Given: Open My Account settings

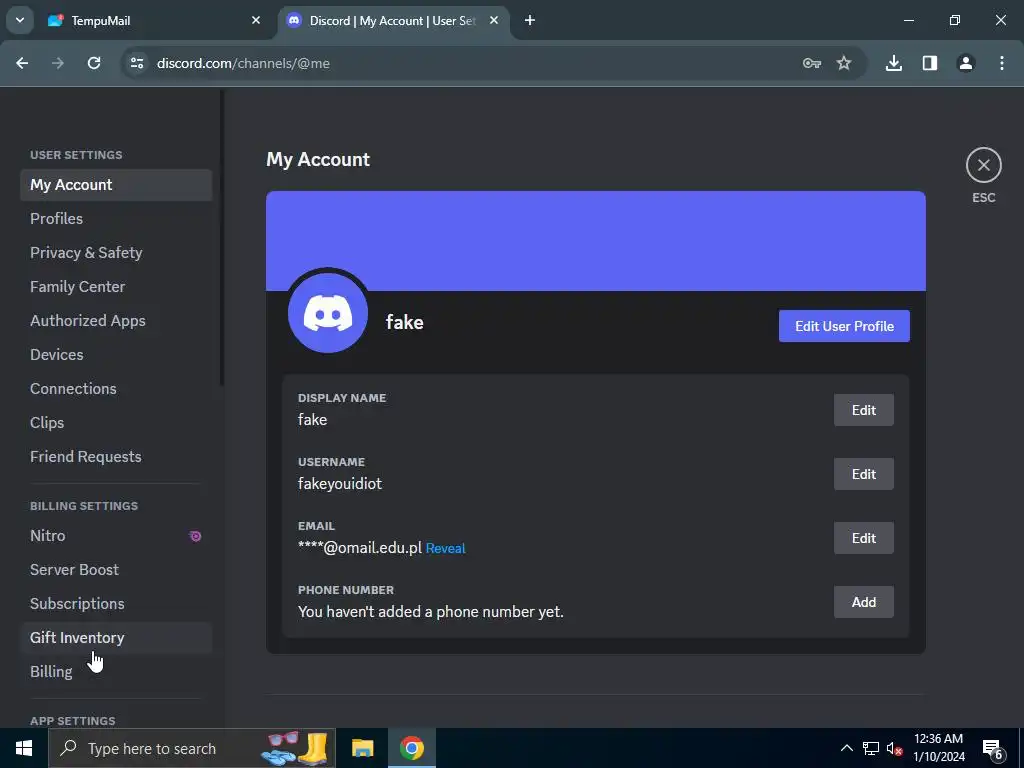Looking at the screenshot, I should [116, 185].
